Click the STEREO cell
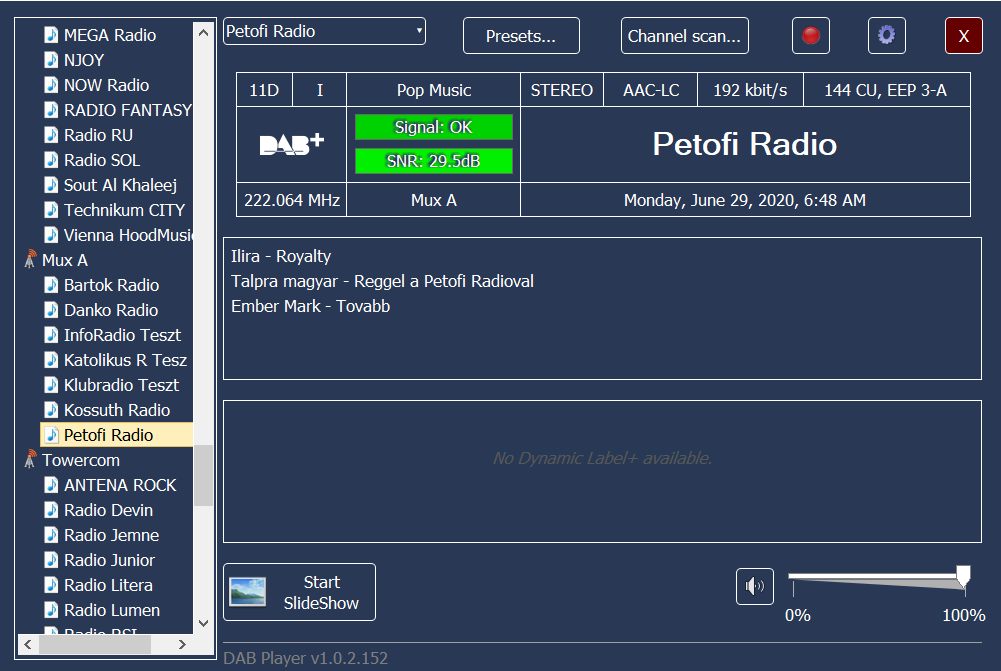This screenshot has width=1001, height=671. point(562,90)
